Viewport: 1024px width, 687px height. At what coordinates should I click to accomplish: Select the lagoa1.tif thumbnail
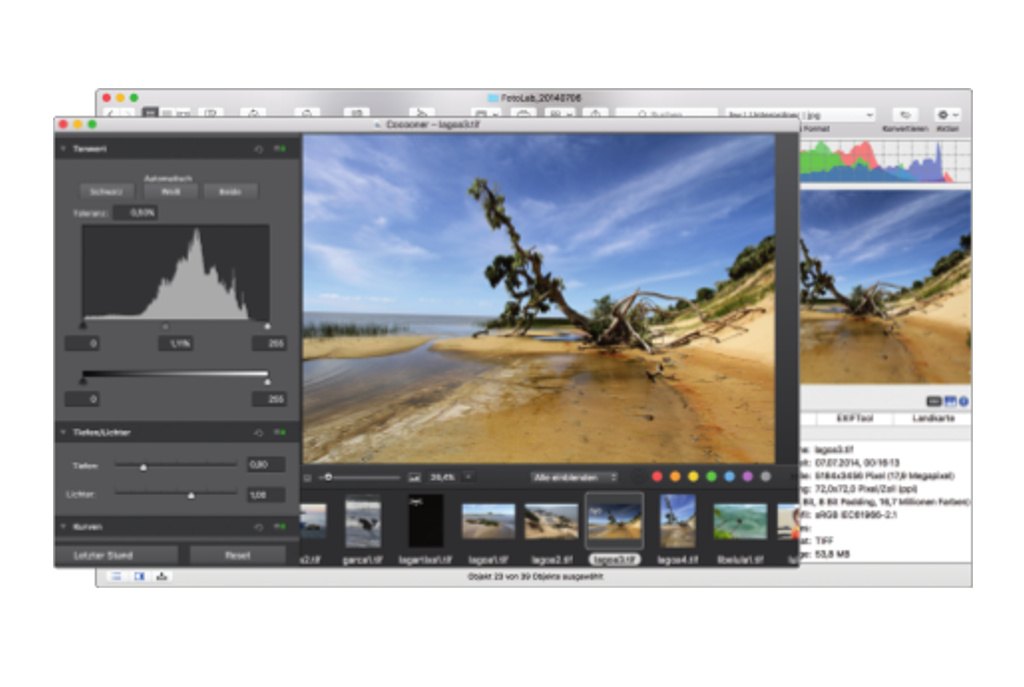tap(488, 522)
